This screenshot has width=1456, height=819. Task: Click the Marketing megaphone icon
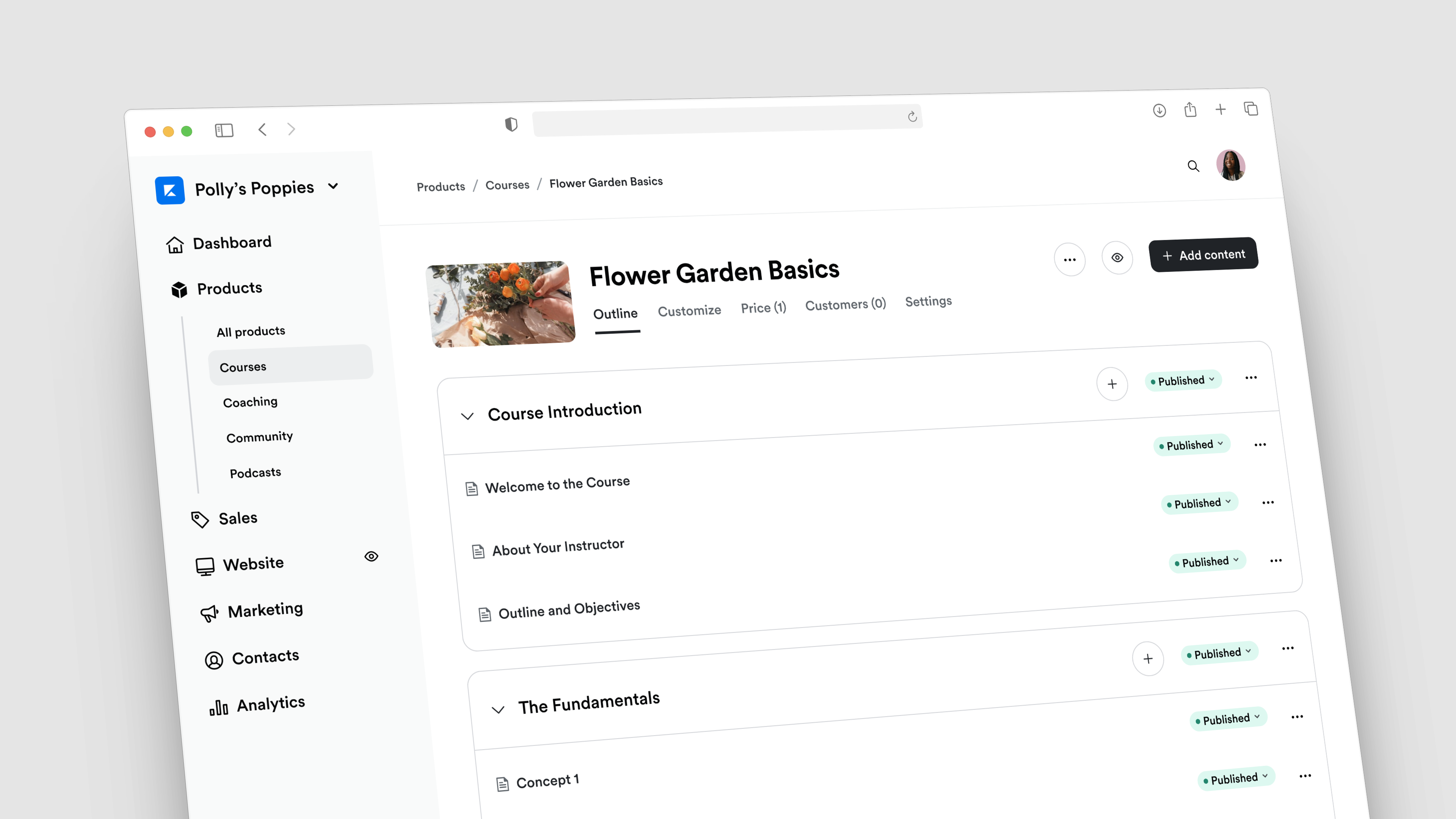(x=209, y=613)
